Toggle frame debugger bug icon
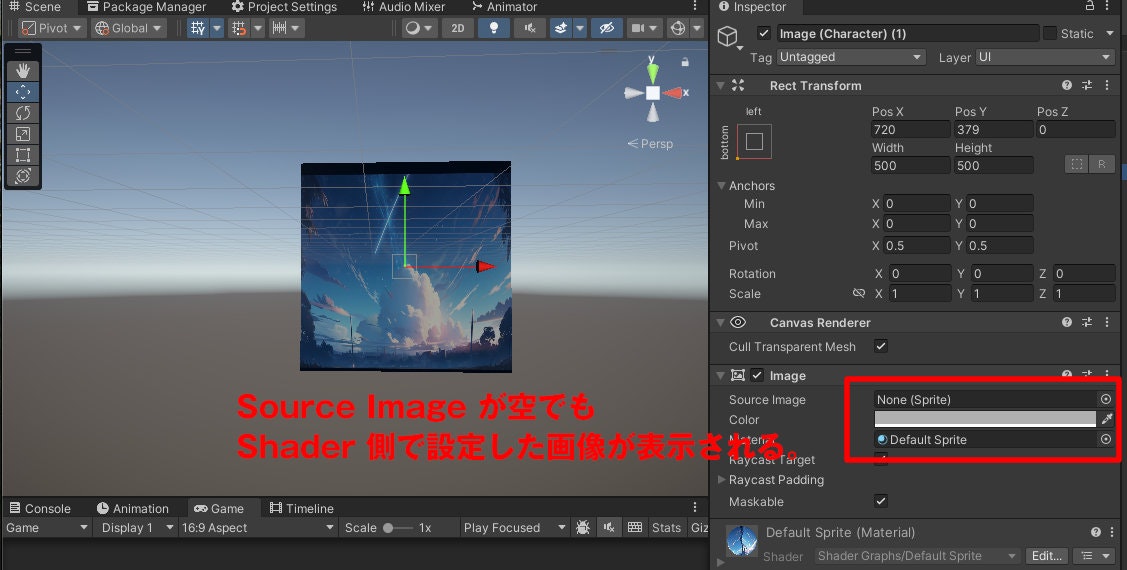Screen dimensions: 1127x570 (583, 528)
